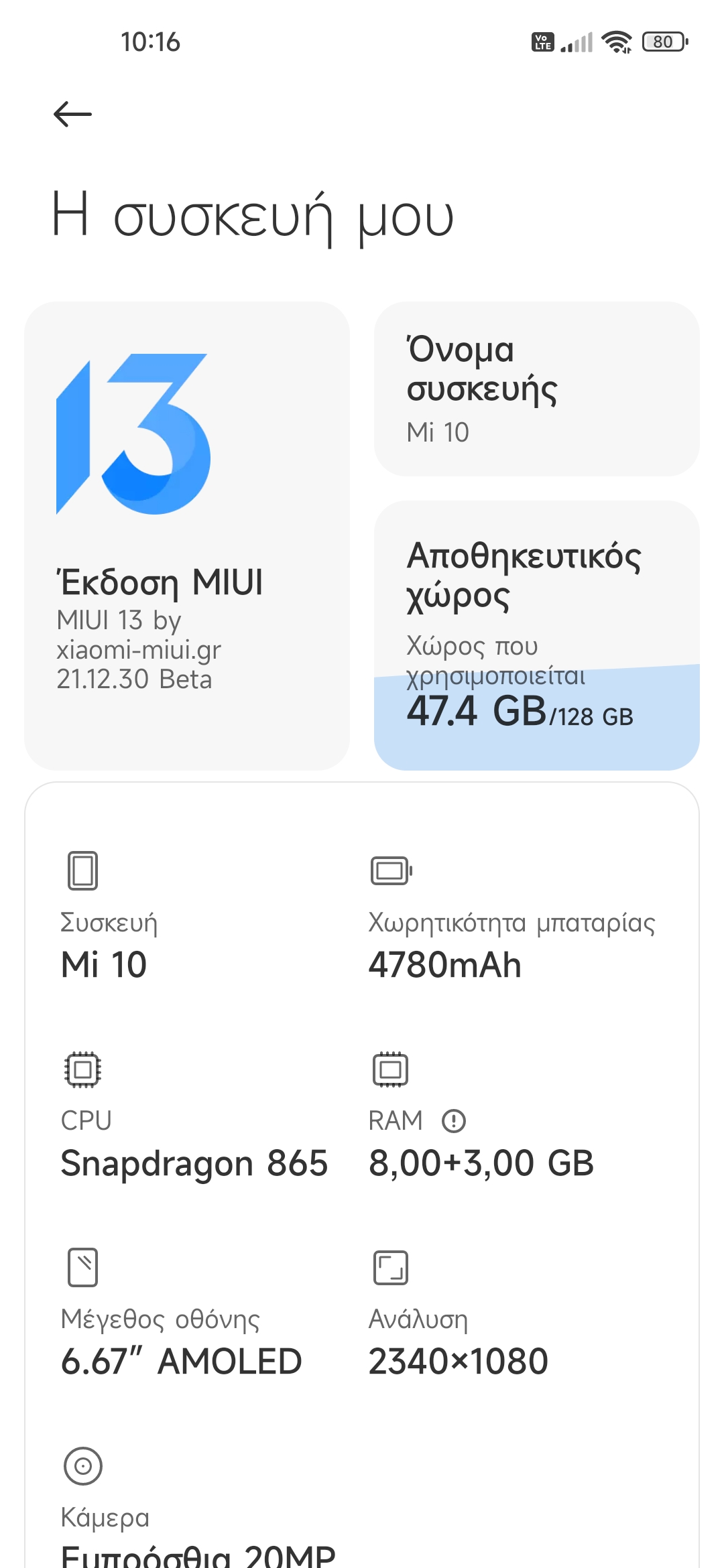
Task: Tap the Wi-Fi status bar icon
Action: (x=617, y=42)
